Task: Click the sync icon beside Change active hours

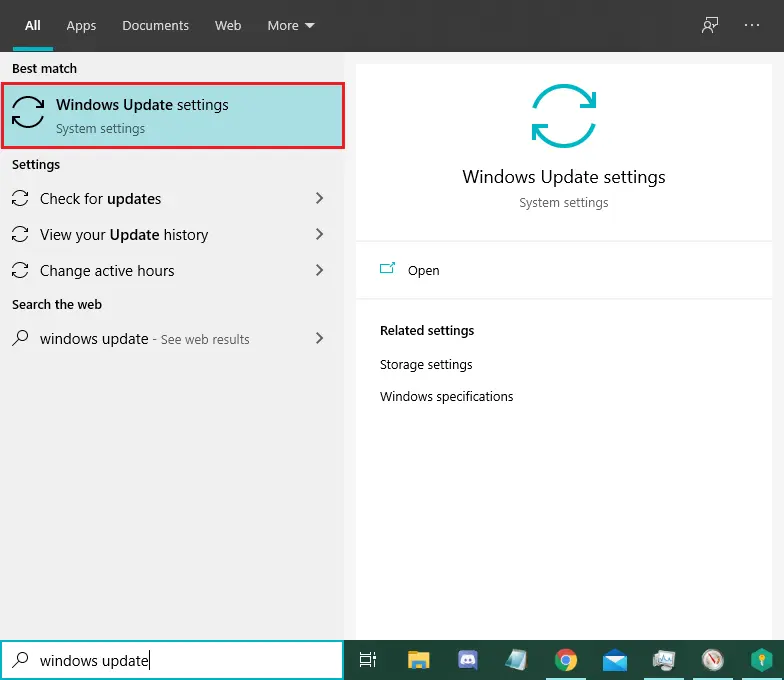Action: point(20,270)
